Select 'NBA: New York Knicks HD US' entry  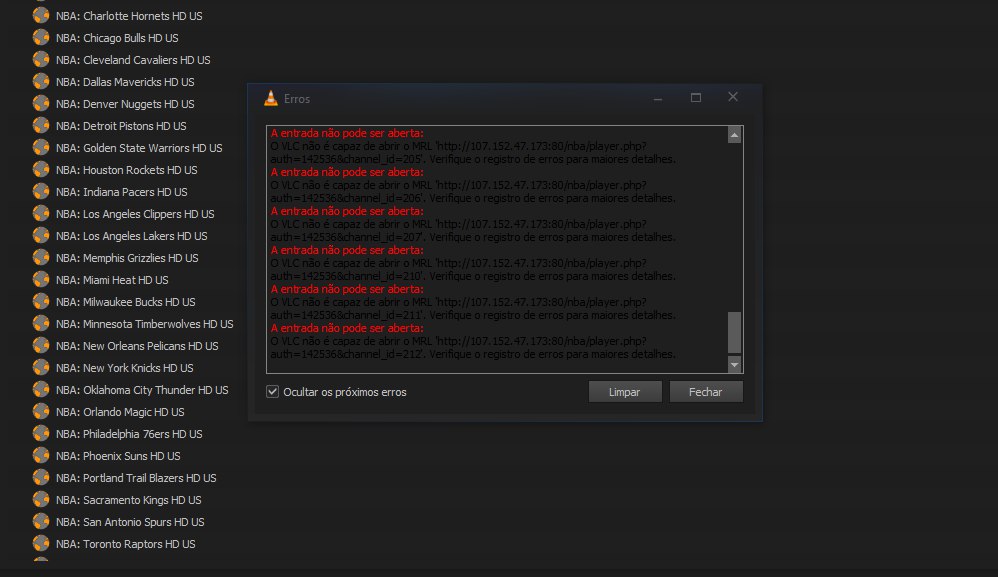point(125,368)
